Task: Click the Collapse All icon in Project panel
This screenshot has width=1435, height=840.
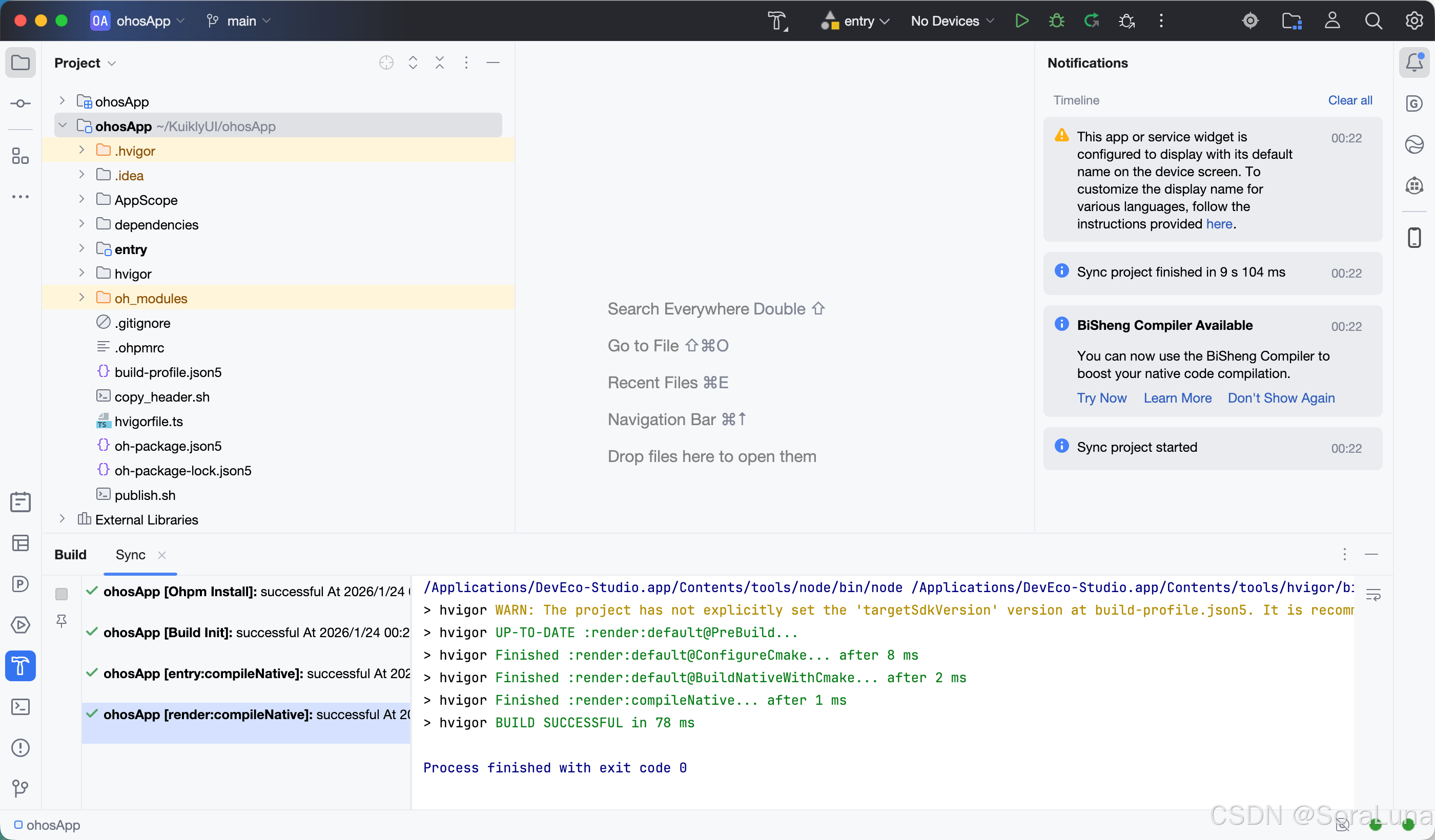Action: click(440, 62)
